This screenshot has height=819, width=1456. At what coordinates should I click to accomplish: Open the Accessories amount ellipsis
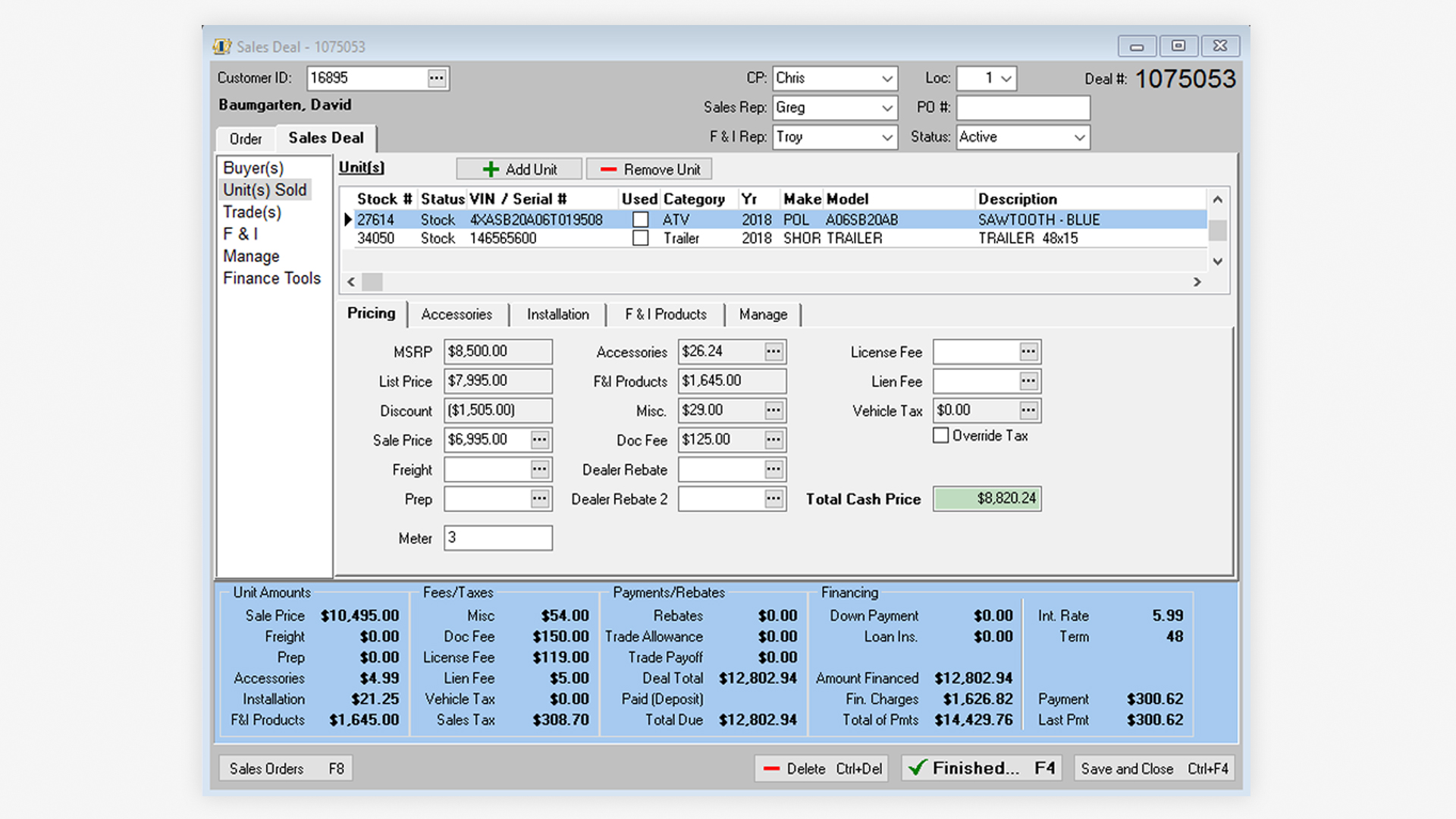[x=773, y=351]
